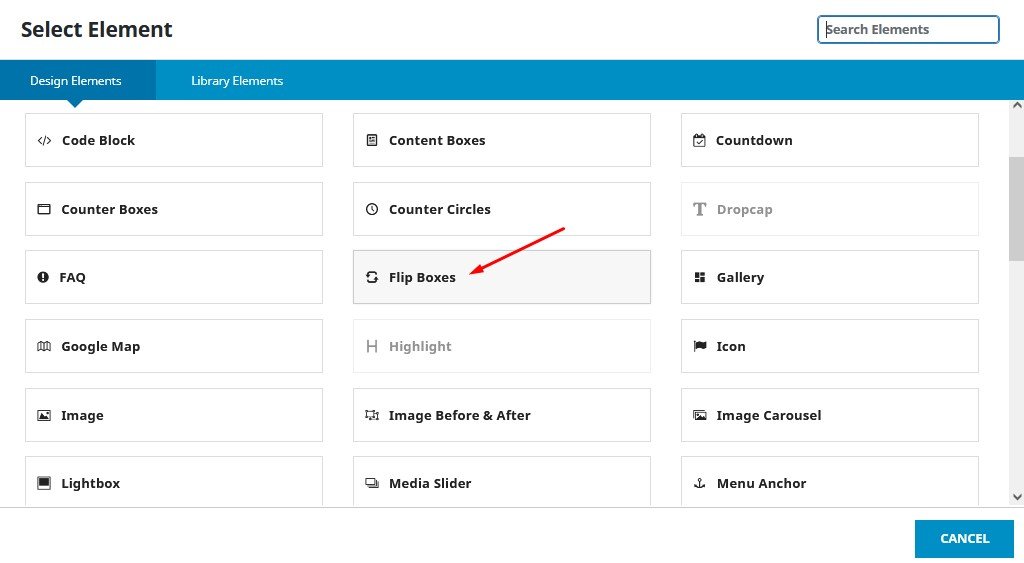Select the Content Boxes icon
Viewport: 1024px width, 563px height.
pyautogui.click(x=372, y=141)
